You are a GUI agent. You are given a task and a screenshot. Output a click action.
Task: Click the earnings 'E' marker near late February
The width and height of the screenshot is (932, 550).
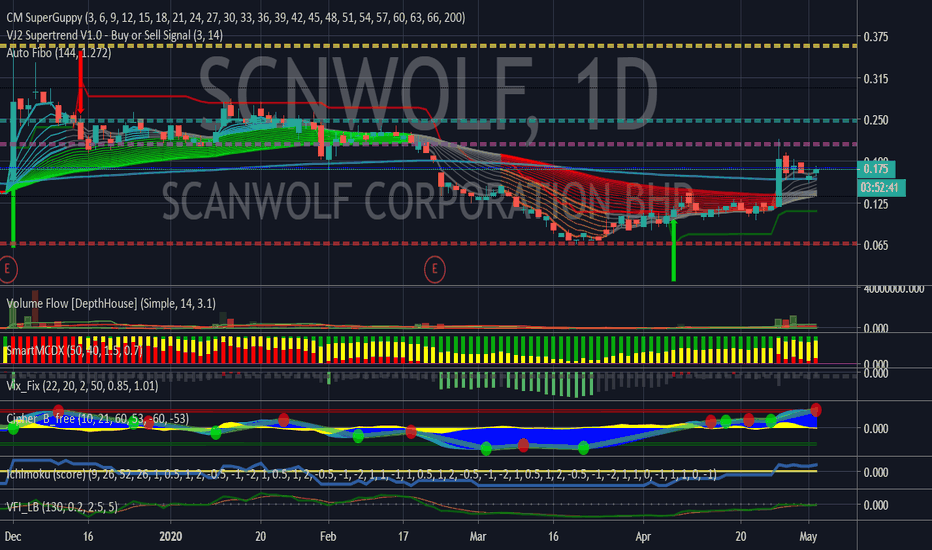[434, 269]
